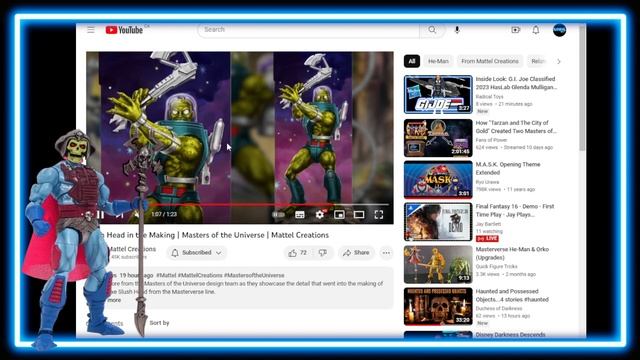Pause the playing video
Screen dimensions: 640x360
point(100,214)
